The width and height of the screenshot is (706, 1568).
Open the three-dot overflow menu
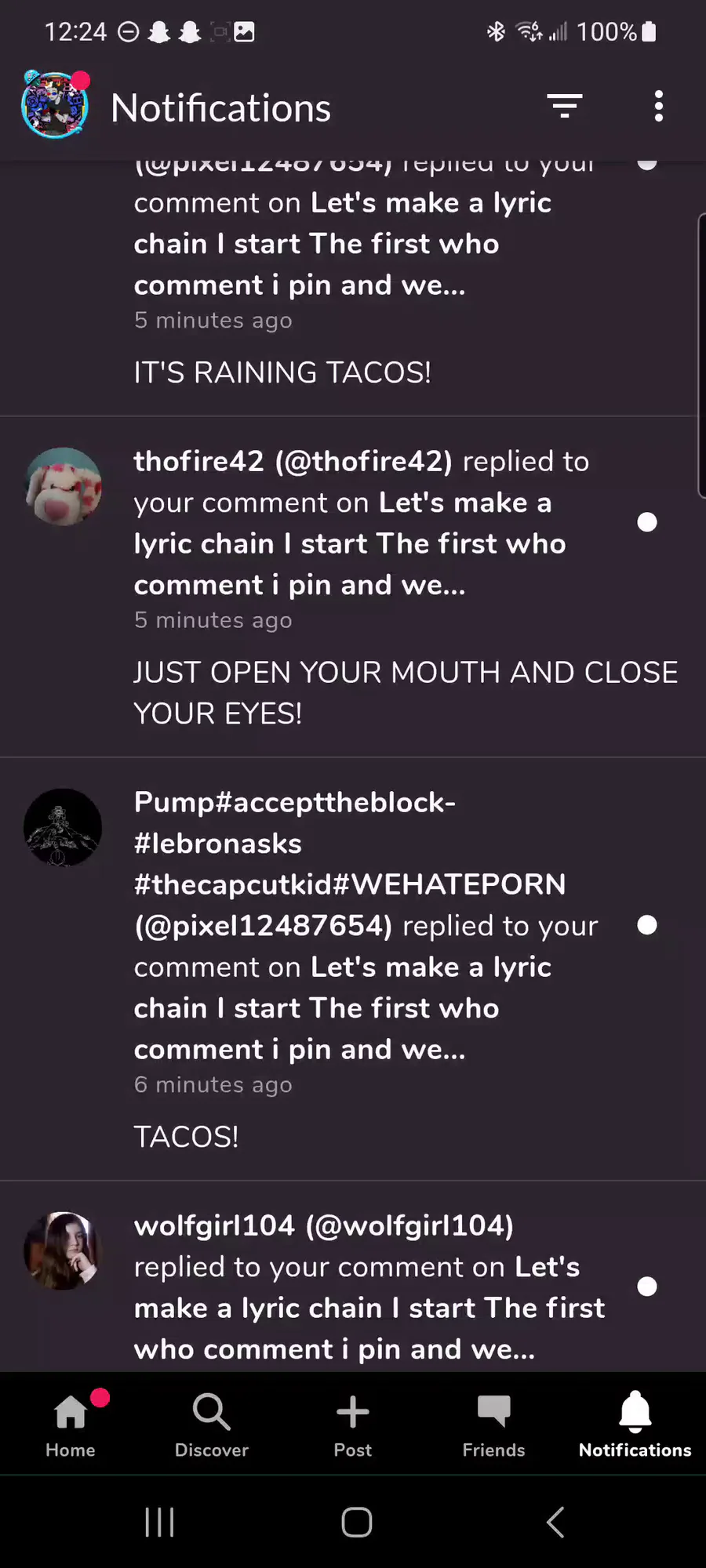coord(658,106)
